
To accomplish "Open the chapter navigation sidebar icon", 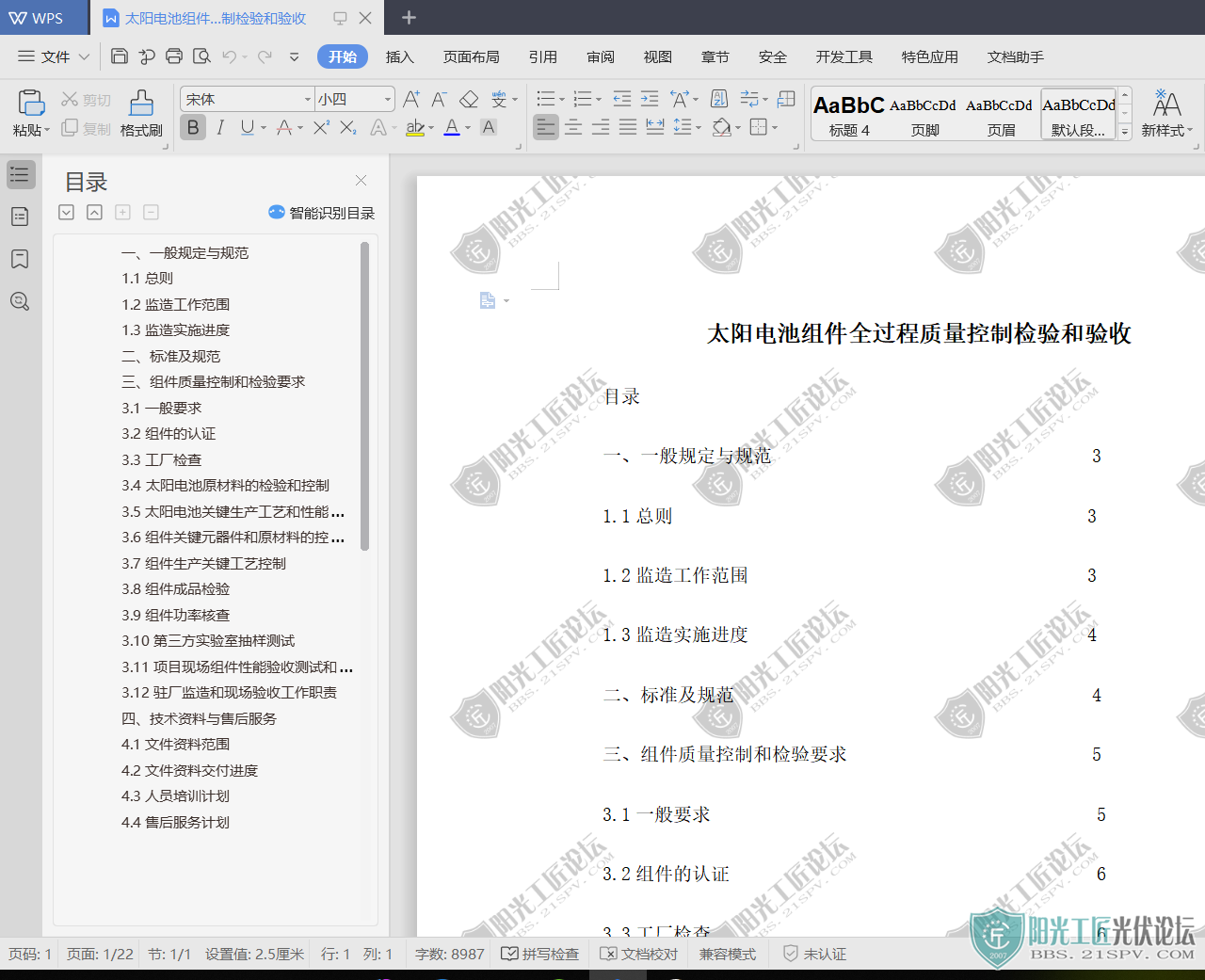I will point(20,217).
